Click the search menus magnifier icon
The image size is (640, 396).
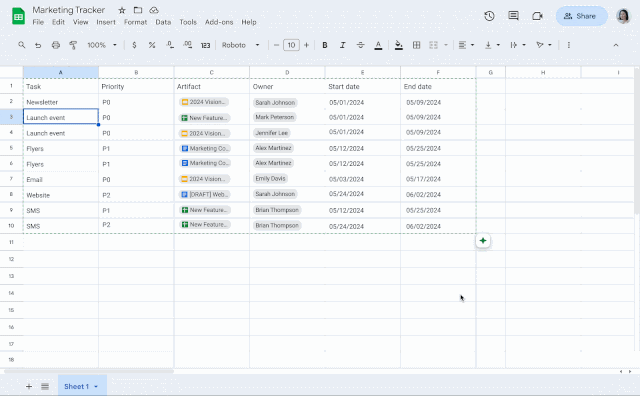pos(22,45)
